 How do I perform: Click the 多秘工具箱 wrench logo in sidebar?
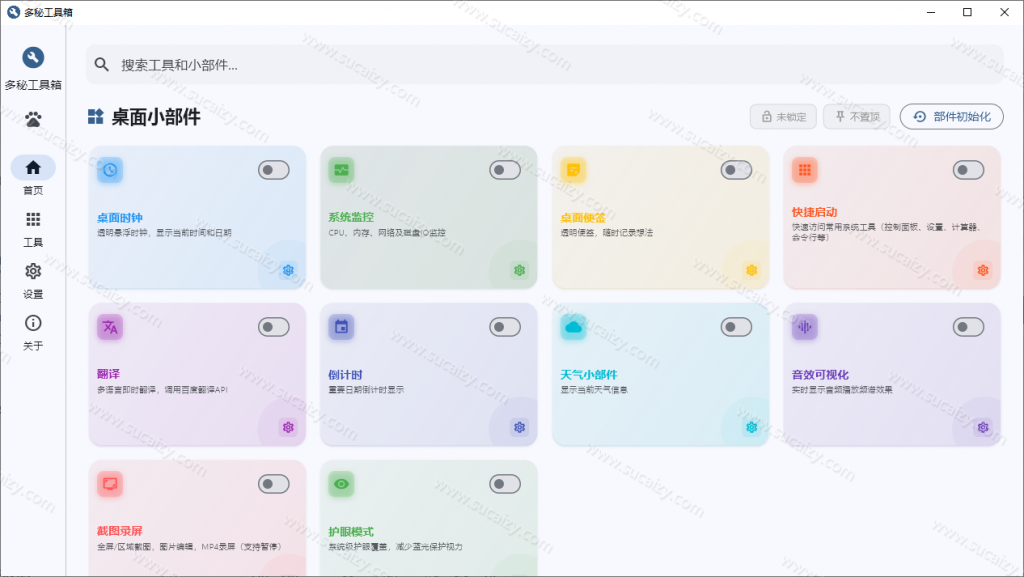pyautogui.click(x=33, y=57)
